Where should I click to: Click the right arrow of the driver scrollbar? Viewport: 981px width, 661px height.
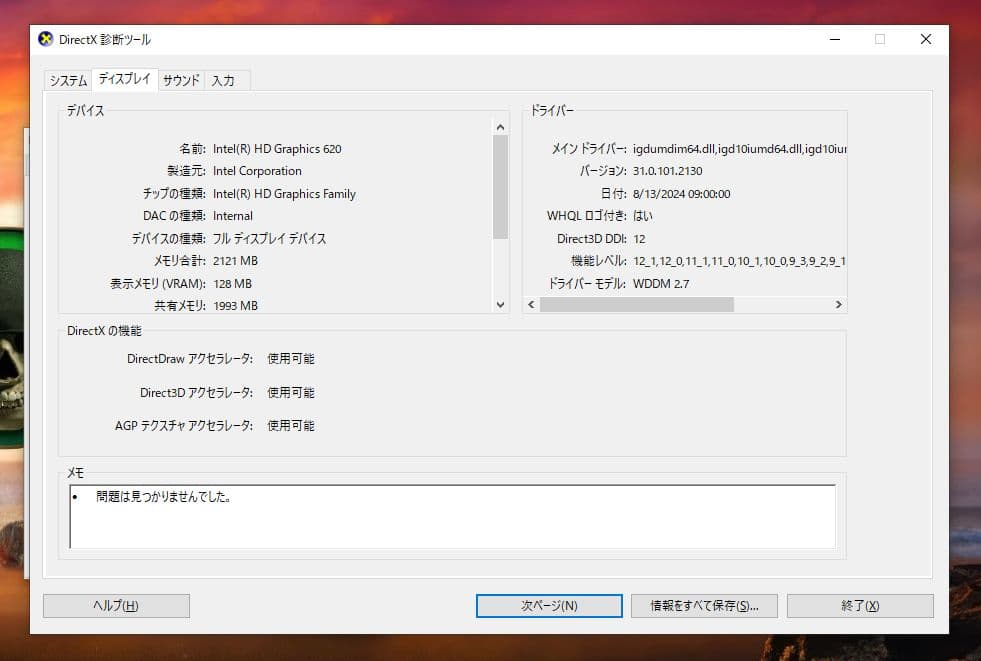pyautogui.click(x=839, y=304)
